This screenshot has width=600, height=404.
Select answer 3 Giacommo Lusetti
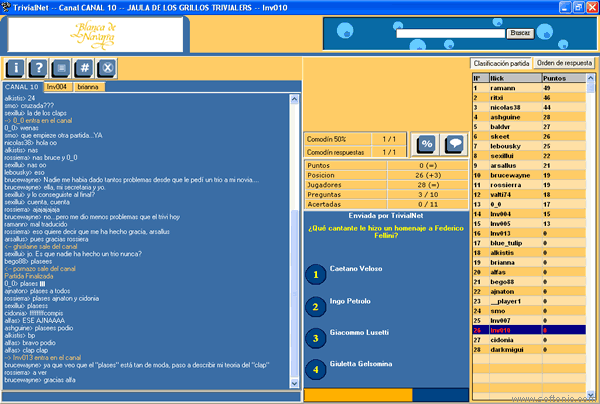[x=314, y=337]
